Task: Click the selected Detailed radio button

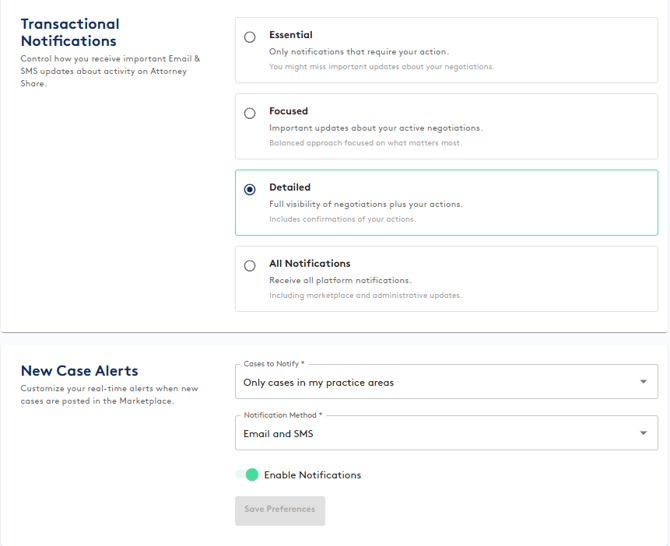Action: click(x=250, y=189)
